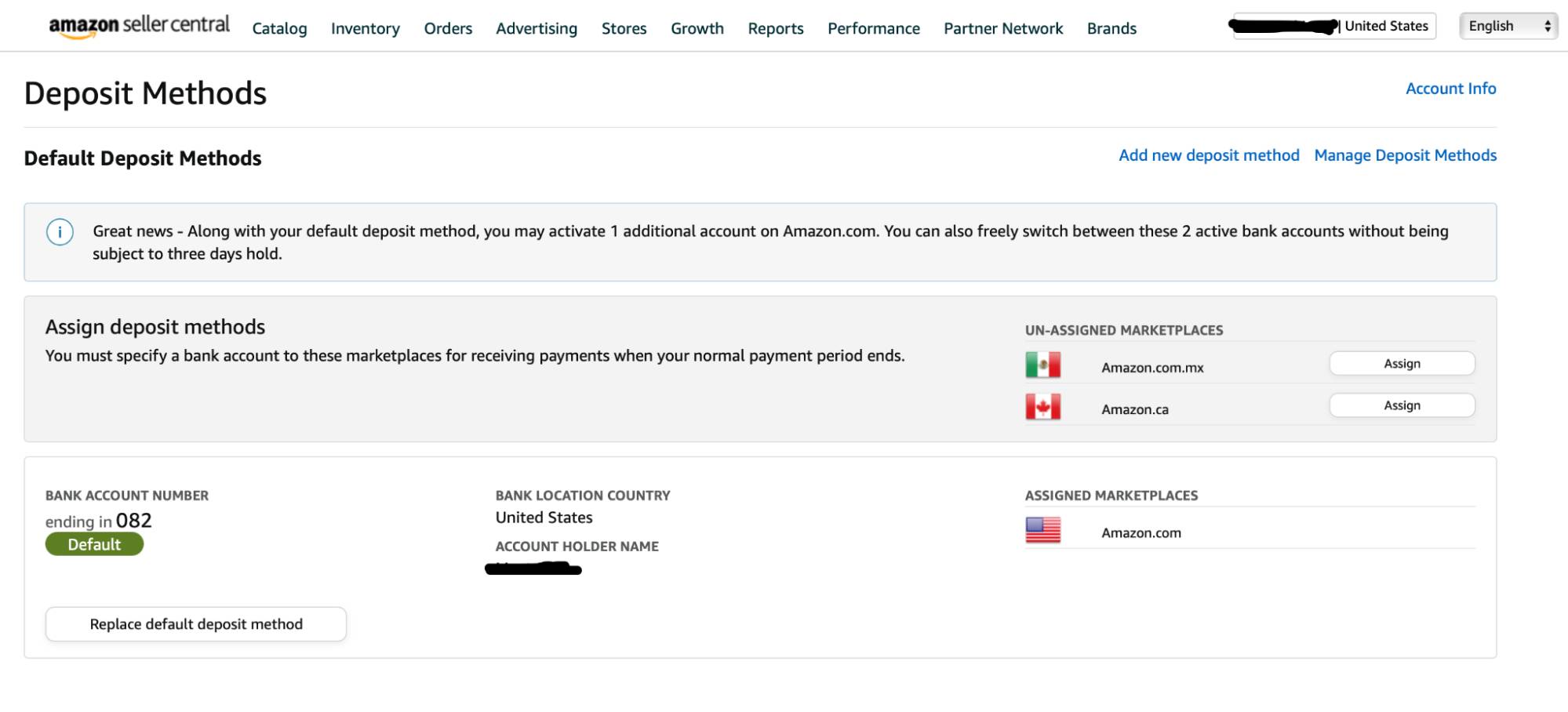This screenshot has width=1568, height=712.
Task: Select the Inventory tab
Action: [x=365, y=28]
